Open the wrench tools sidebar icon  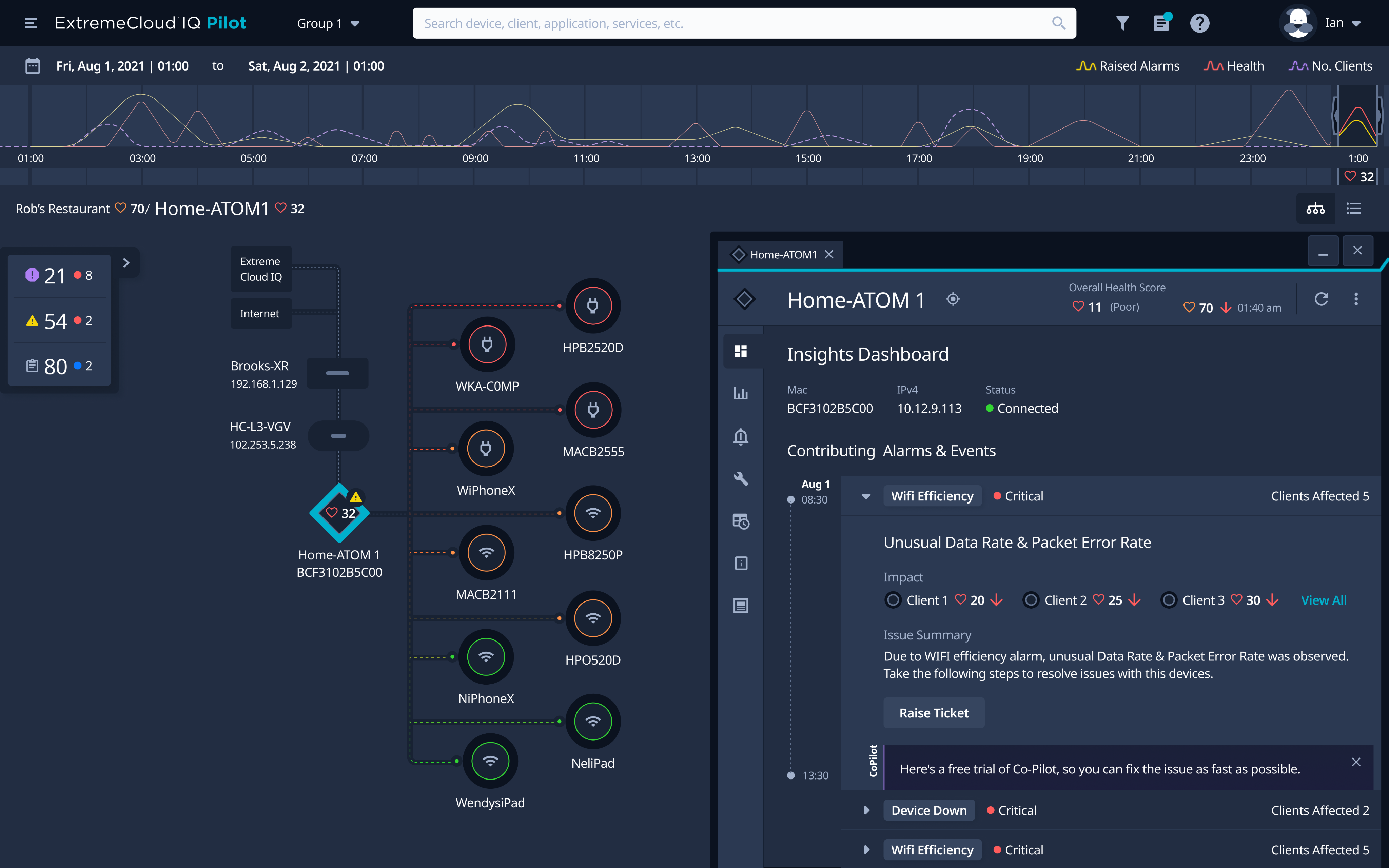point(740,479)
